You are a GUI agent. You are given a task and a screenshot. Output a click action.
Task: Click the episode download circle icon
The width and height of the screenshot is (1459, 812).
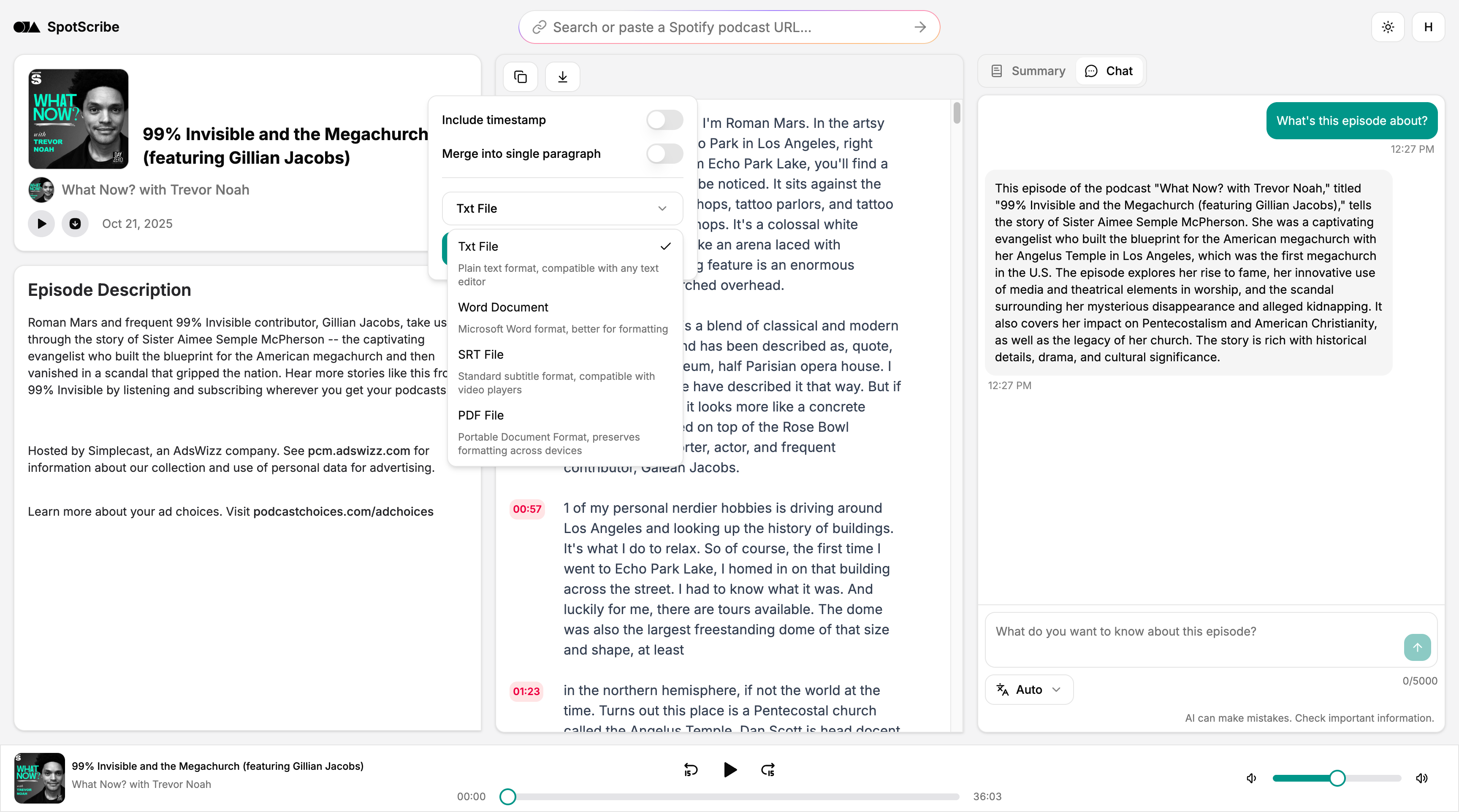75,224
